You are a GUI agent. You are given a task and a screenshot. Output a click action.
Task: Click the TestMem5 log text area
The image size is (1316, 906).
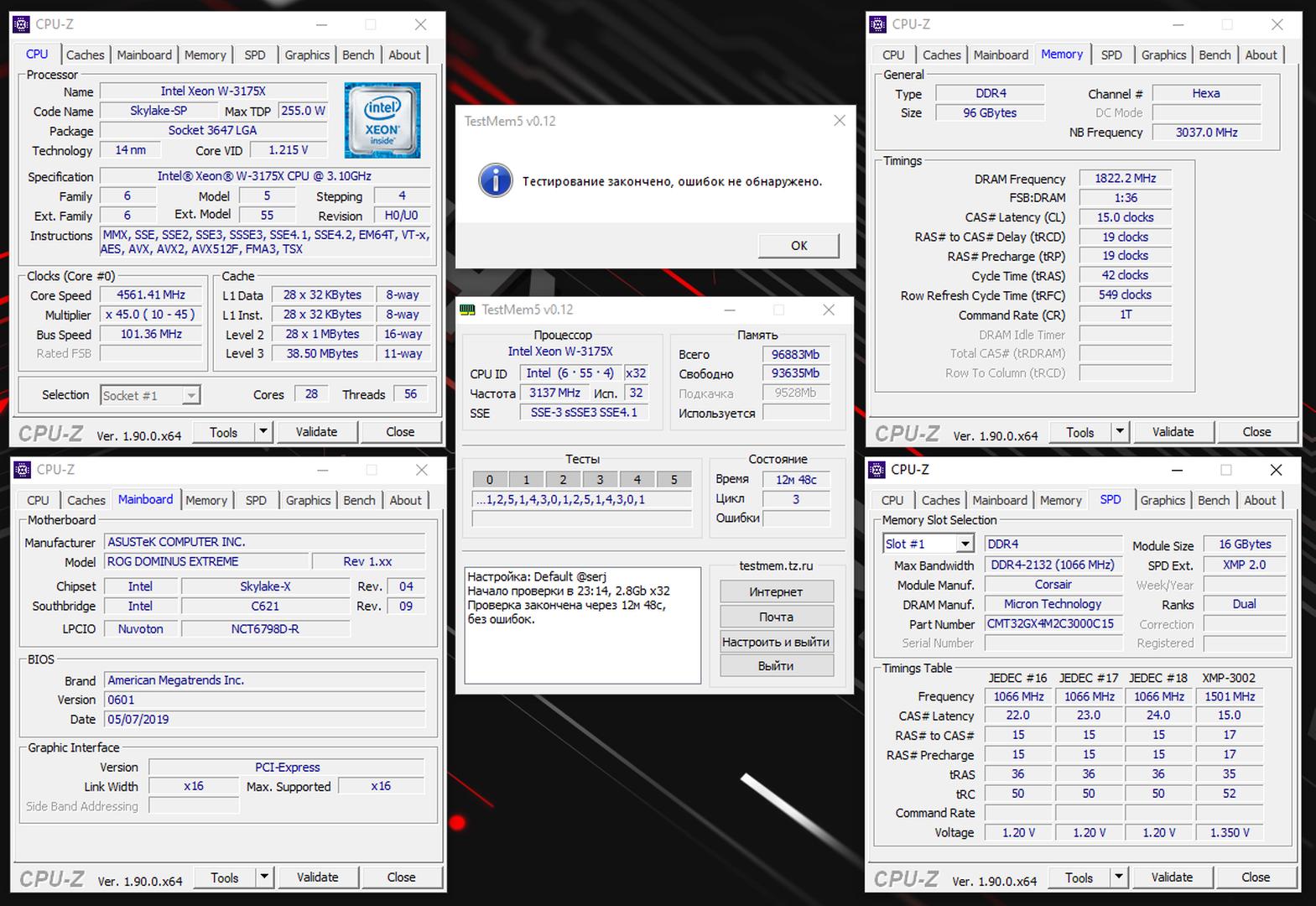pyautogui.click(x=582, y=625)
